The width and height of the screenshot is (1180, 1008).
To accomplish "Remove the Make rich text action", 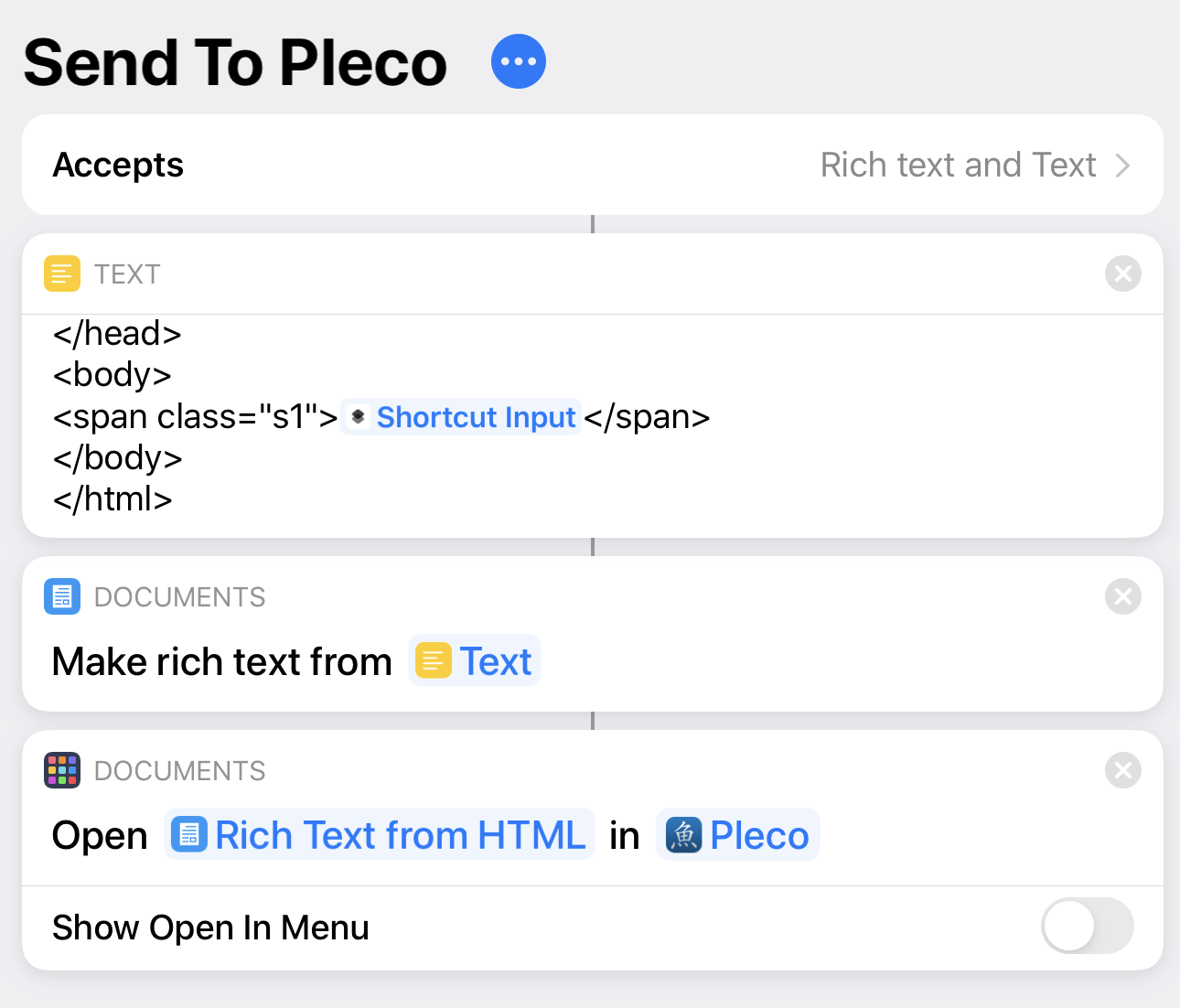I will coord(1122,596).
